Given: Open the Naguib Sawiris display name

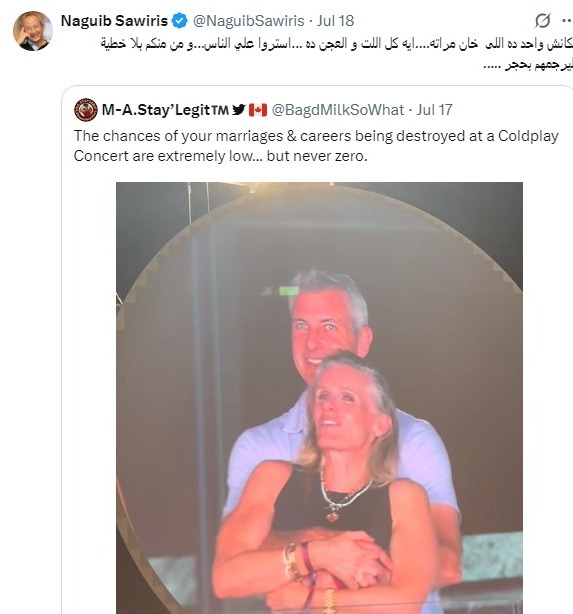Looking at the screenshot, I should pos(114,21).
